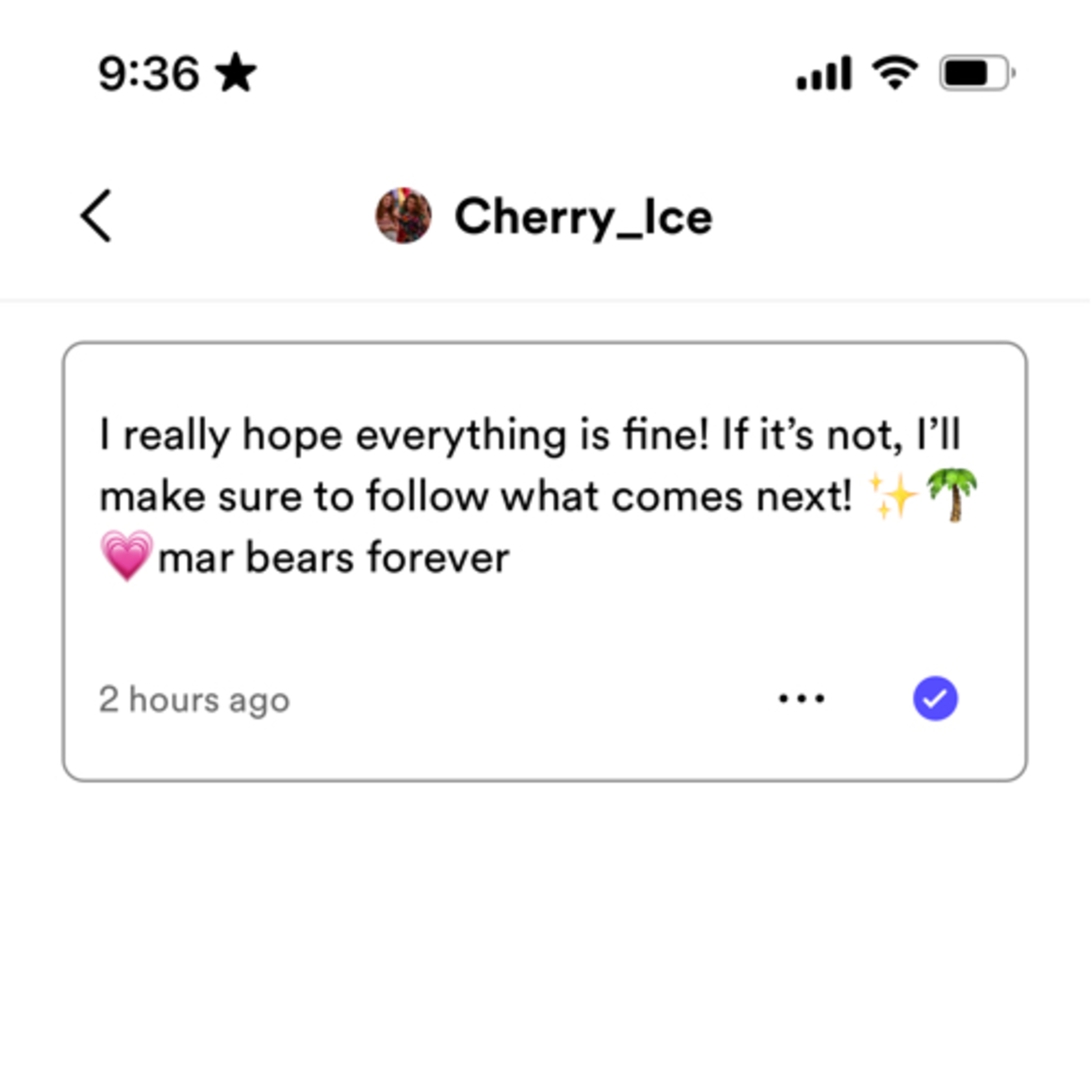The image size is (1092, 1092).
Task: Tap the cellular signal bars icon
Action: 823,72
